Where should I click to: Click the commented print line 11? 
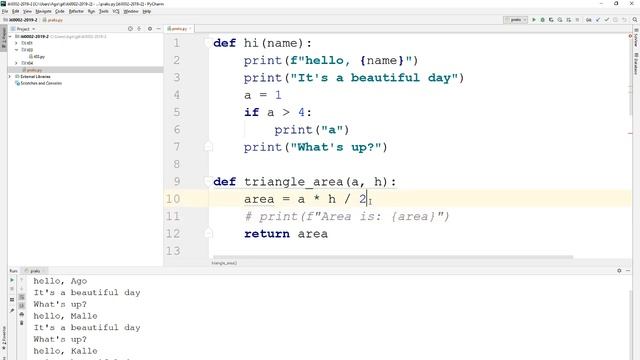347,216
